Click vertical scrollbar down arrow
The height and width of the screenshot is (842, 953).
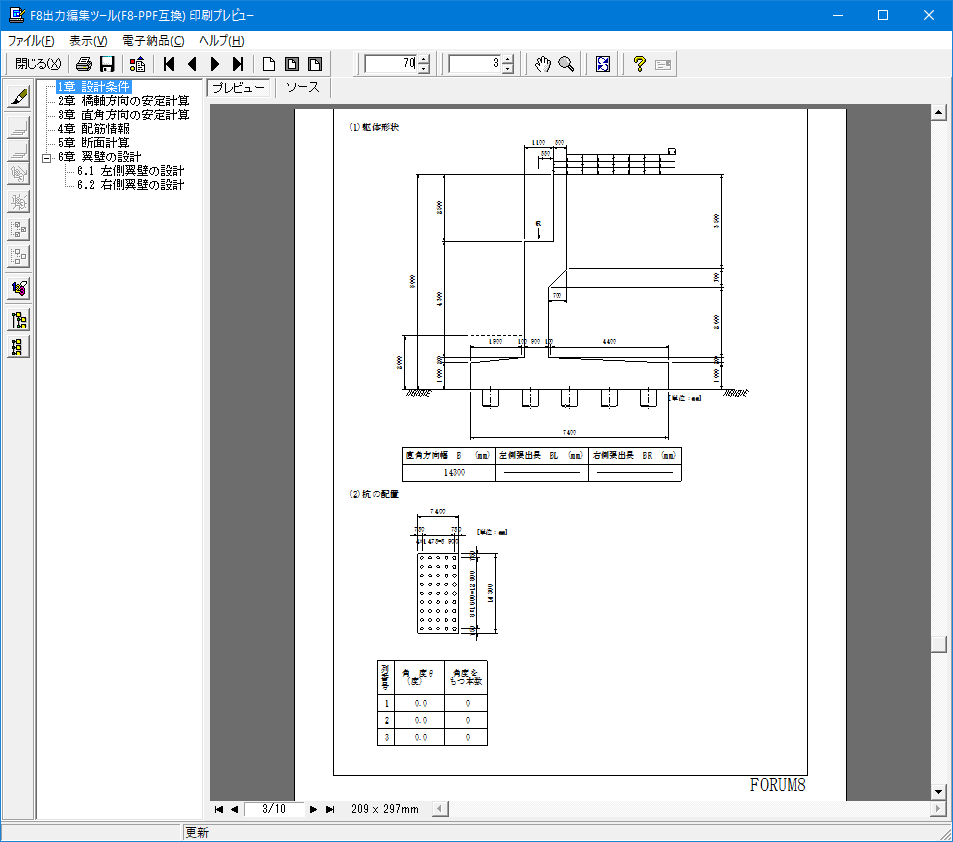[938, 792]
